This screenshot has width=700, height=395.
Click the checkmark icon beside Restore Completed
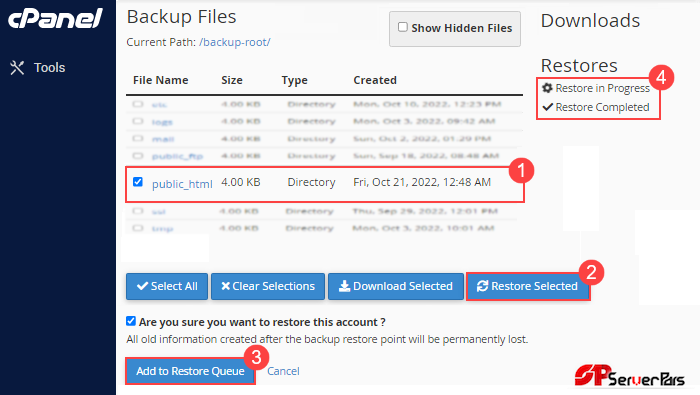click(x=548, y=107)
